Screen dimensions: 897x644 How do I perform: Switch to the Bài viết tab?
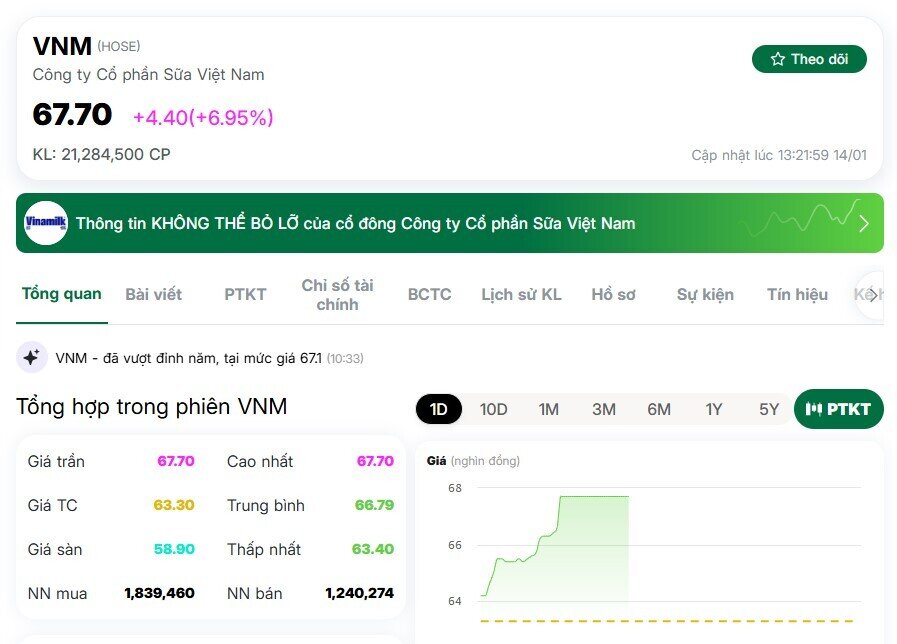coord(154,294)
